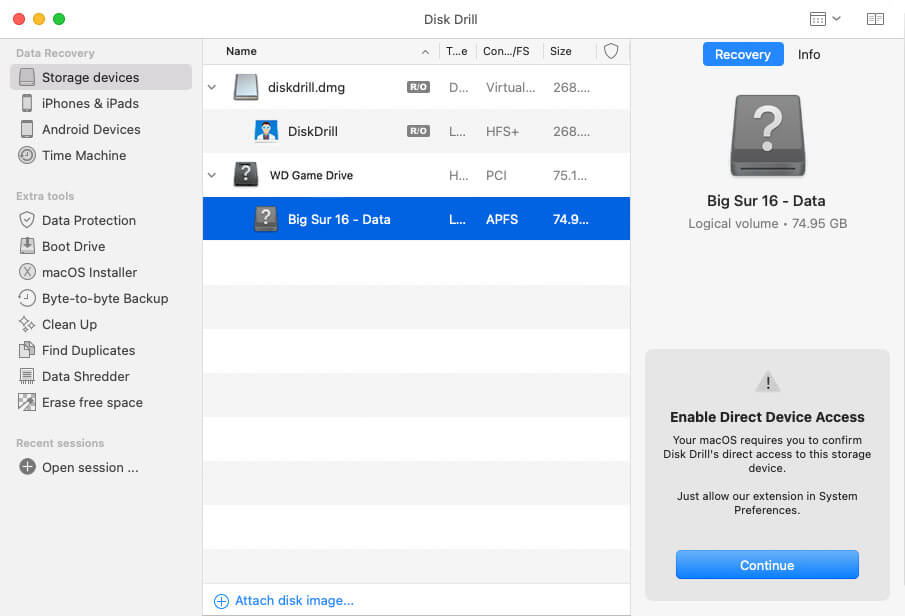Click the APFS cell of Big Sur row
The height and width of the screenshot is (616, 905).
[x=502, y=219]
